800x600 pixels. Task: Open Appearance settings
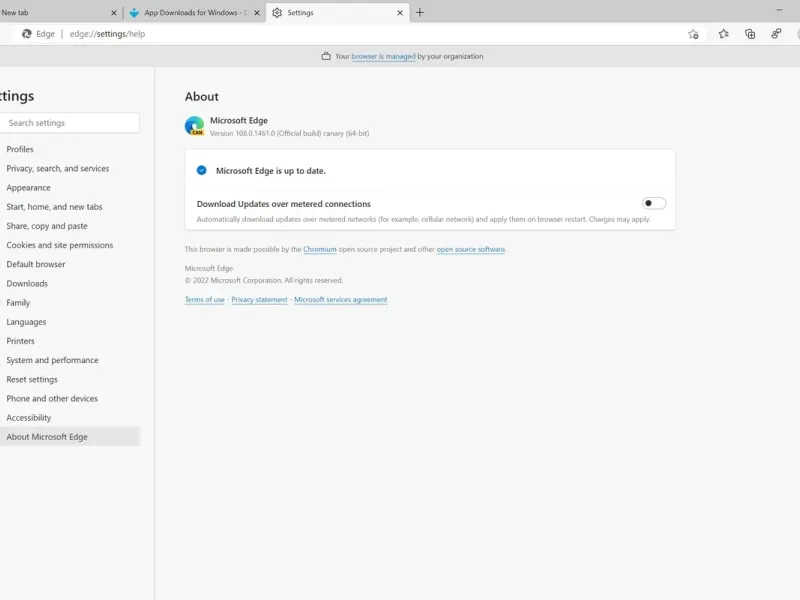[x=29, y=188]
